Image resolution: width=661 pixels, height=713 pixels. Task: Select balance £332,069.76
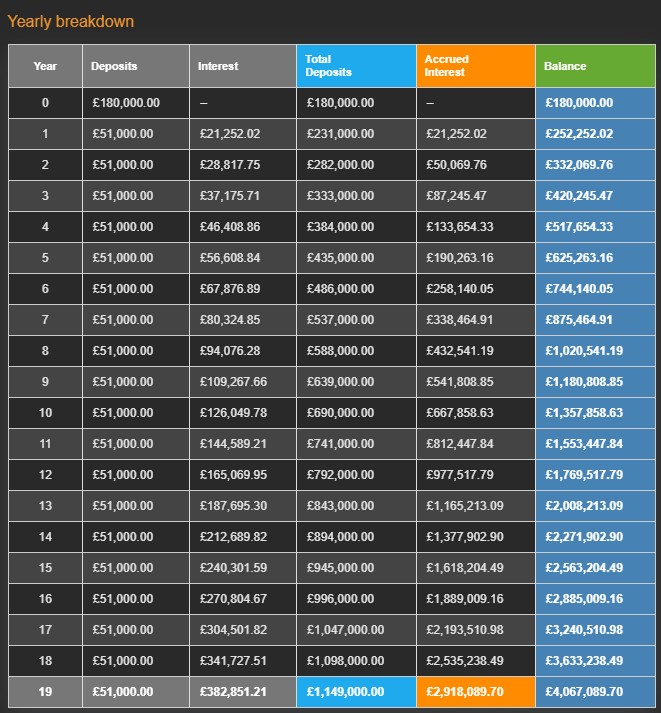tap(579, 165)
